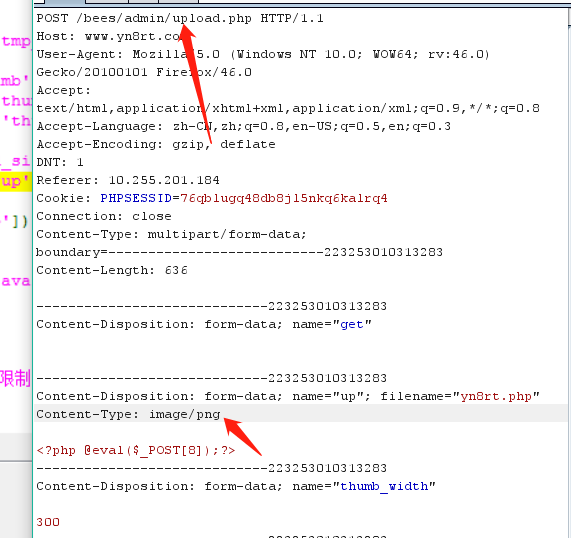
Task: Click the Accept-Encoding: gzip, deflate line
Action: (156, 144)
